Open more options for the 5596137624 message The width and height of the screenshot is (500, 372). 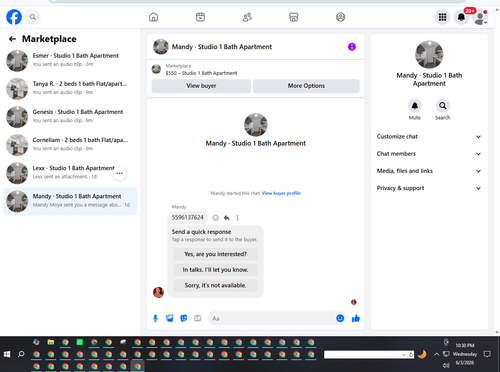[x=237, y=218]
